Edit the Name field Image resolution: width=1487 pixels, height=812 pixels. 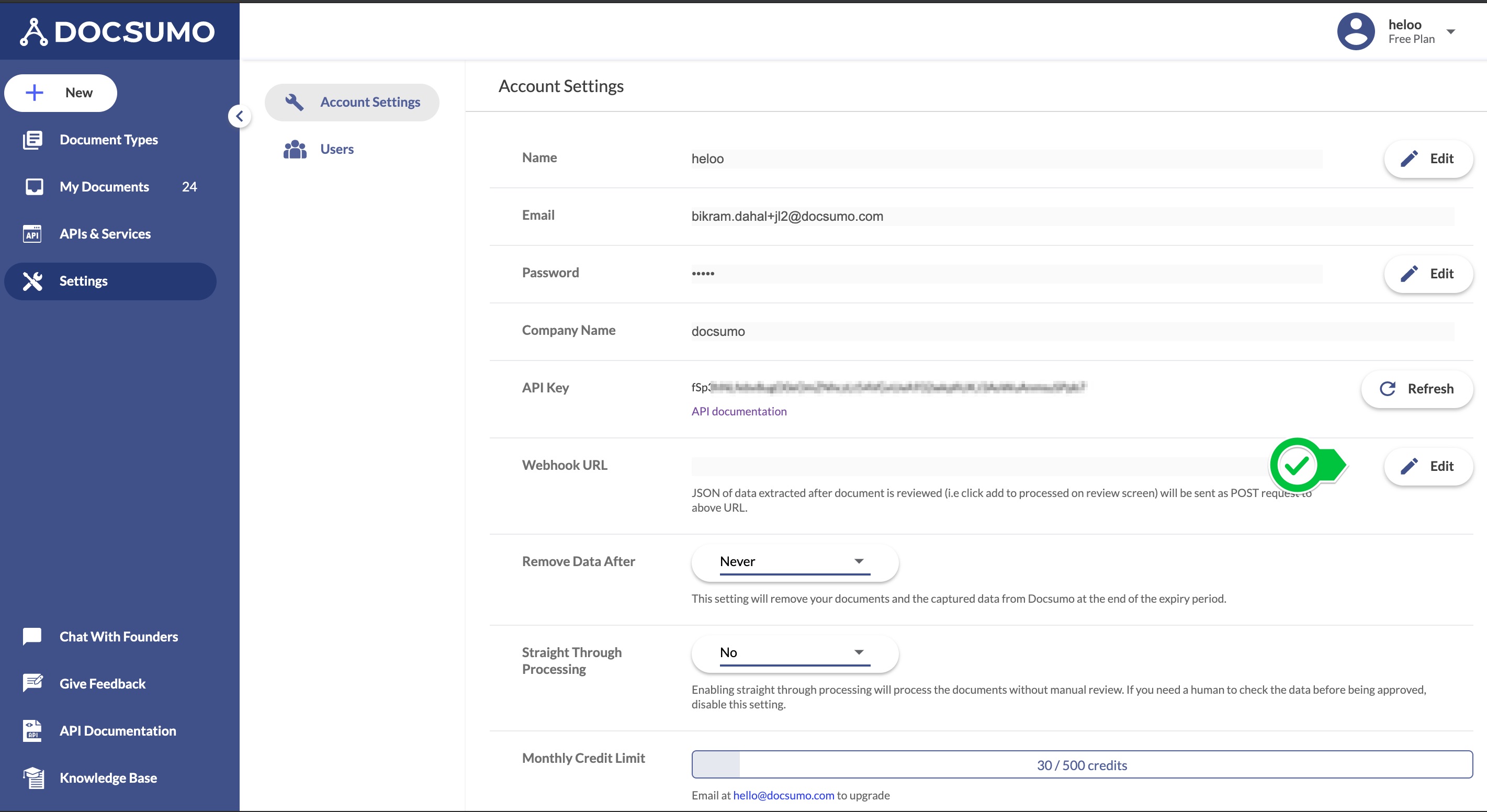tap(1428, 159)
